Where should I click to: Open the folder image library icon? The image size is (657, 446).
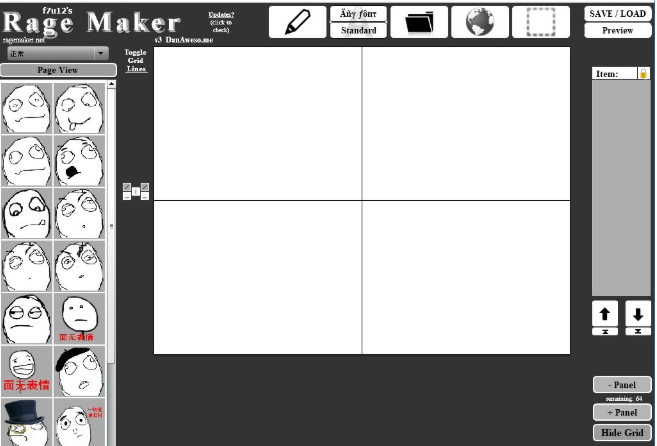[419, 22]
